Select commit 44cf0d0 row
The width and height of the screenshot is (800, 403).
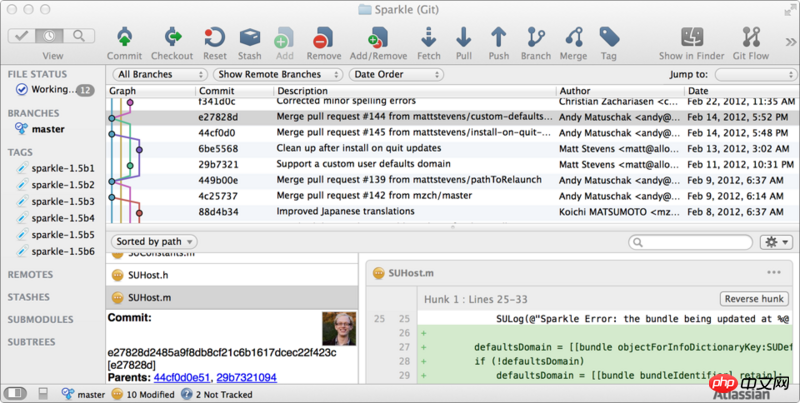[452, 133]
